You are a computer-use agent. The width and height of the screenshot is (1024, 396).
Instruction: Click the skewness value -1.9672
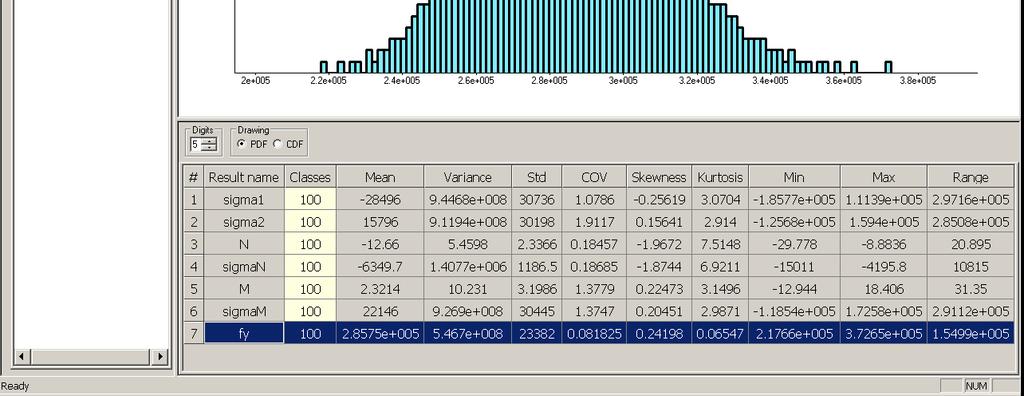659,244
